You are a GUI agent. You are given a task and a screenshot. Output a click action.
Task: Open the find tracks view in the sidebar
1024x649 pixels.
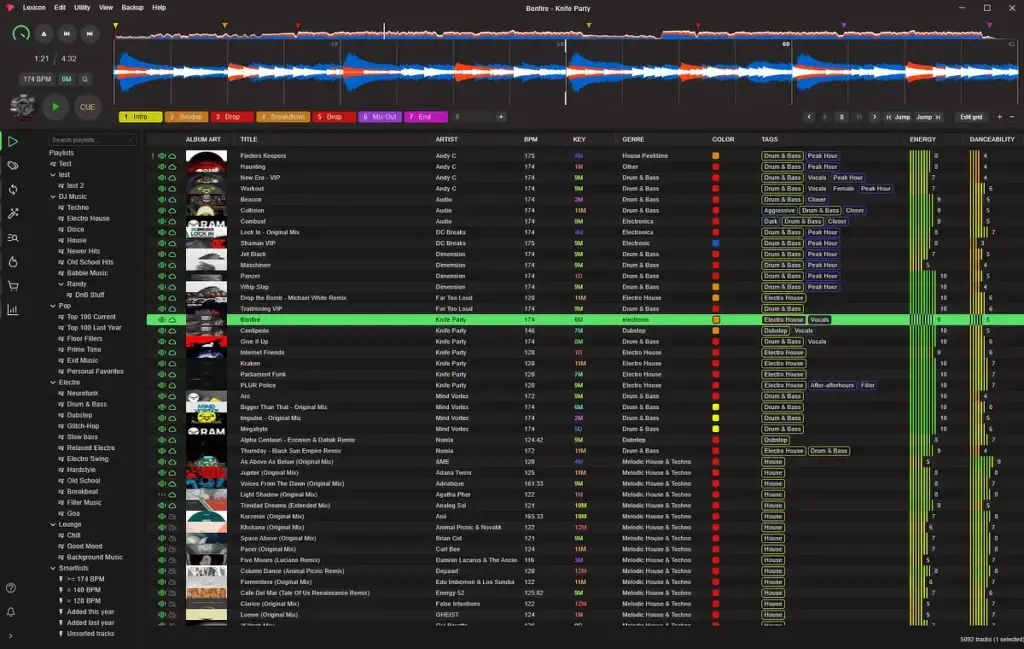pos(12,238)
